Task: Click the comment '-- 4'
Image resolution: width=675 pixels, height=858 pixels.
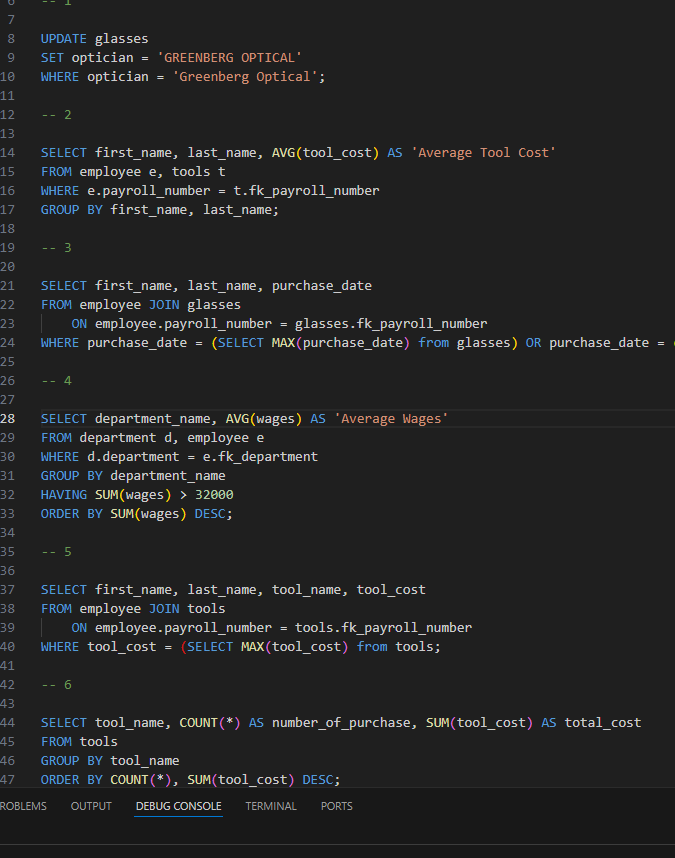Action: pyautogui.click(x=56, y=380)
